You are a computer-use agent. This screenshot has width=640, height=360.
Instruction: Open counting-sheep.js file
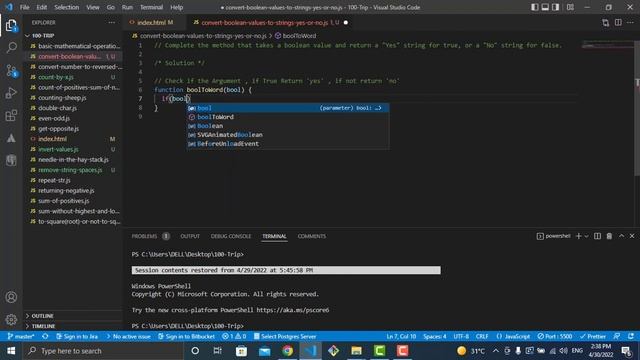(x=62, y=98)
